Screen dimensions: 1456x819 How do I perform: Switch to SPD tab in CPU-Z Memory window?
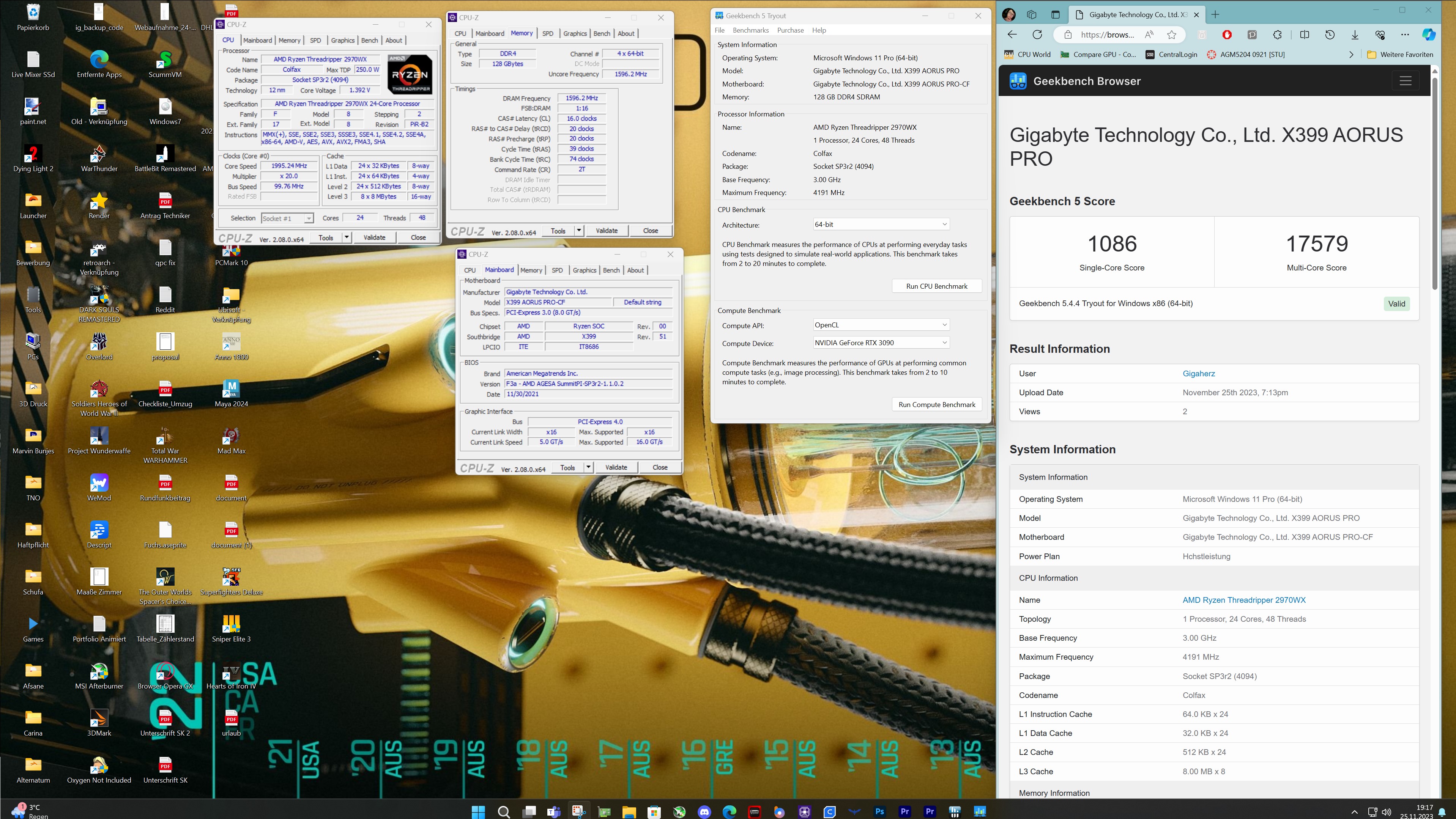click(548, 33)
